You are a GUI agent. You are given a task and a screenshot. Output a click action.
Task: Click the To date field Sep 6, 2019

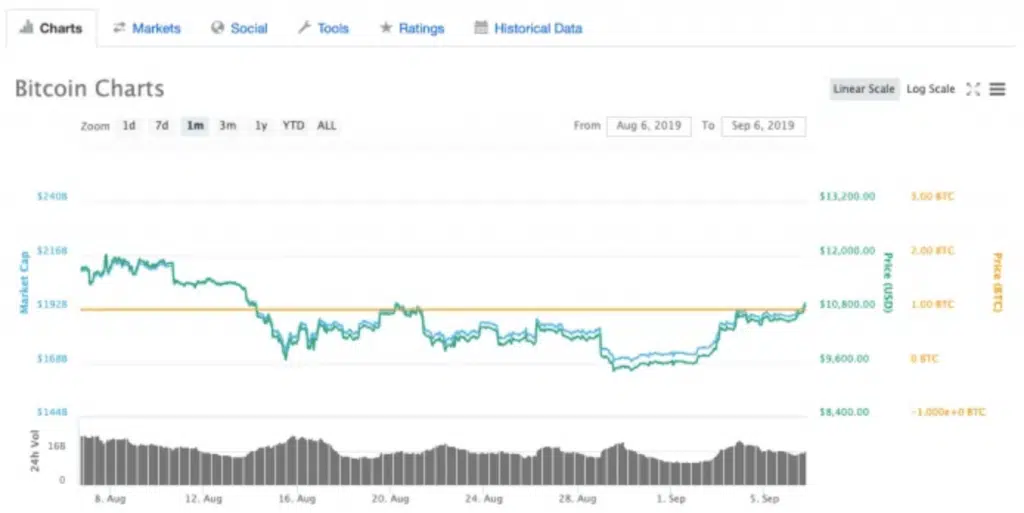pos(763,126)
